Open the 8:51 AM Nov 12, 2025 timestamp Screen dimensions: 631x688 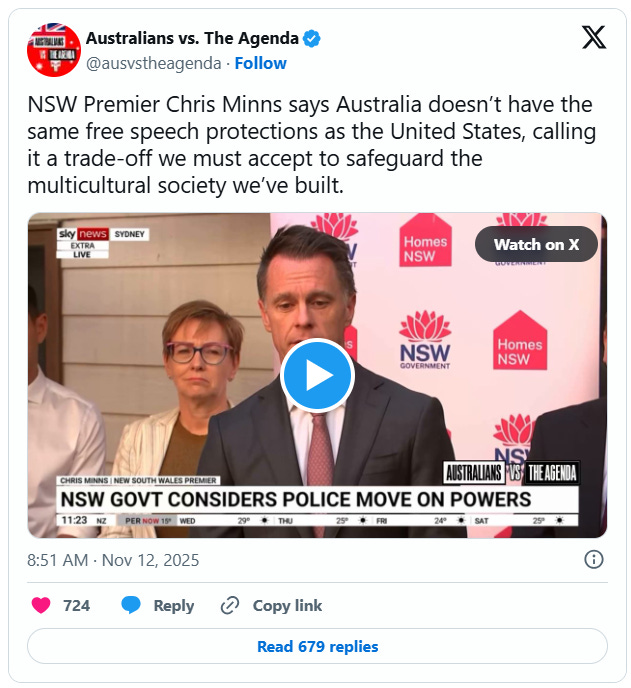click(113, 560)
